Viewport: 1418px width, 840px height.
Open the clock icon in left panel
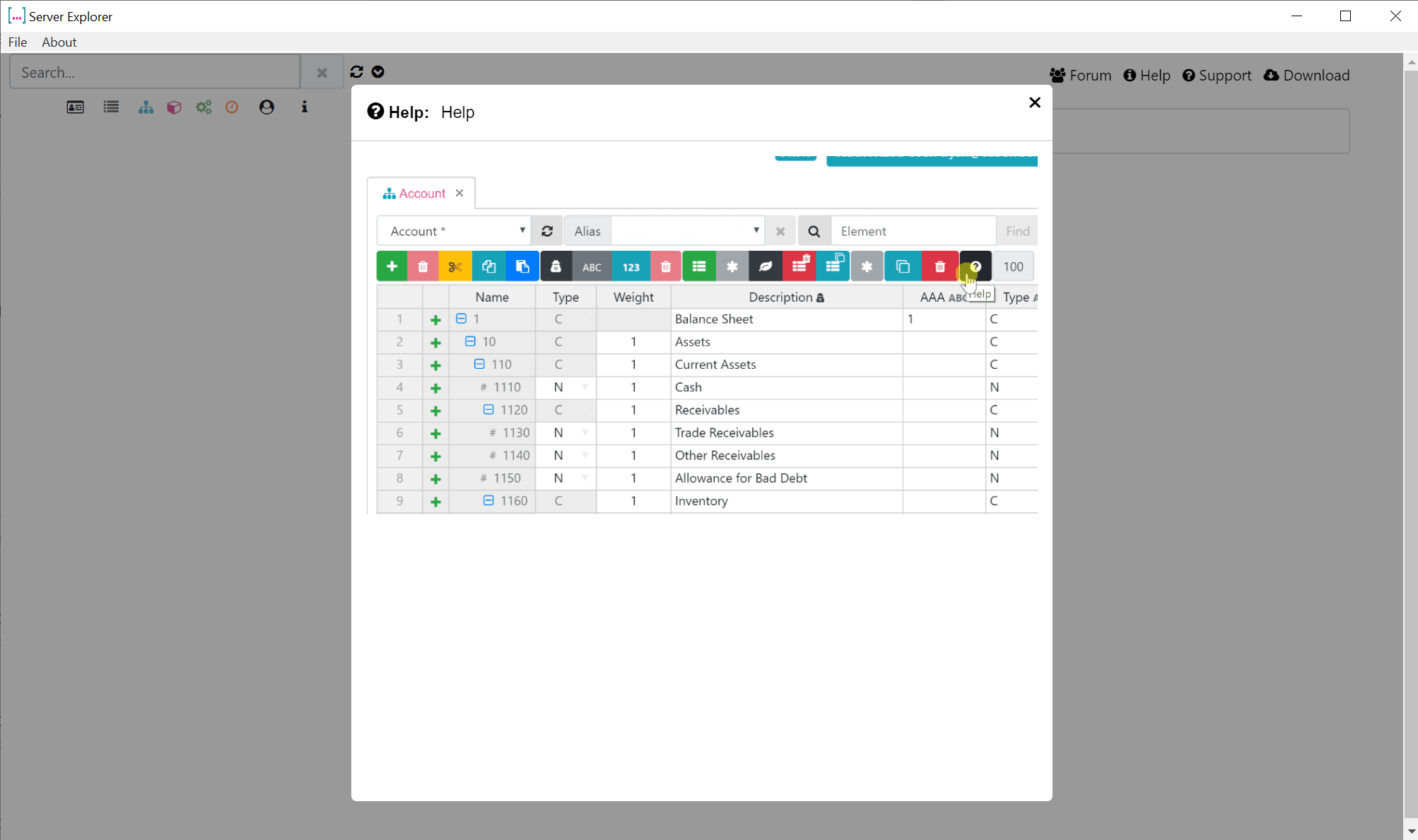pyautogui.click(x=232, y=107)
